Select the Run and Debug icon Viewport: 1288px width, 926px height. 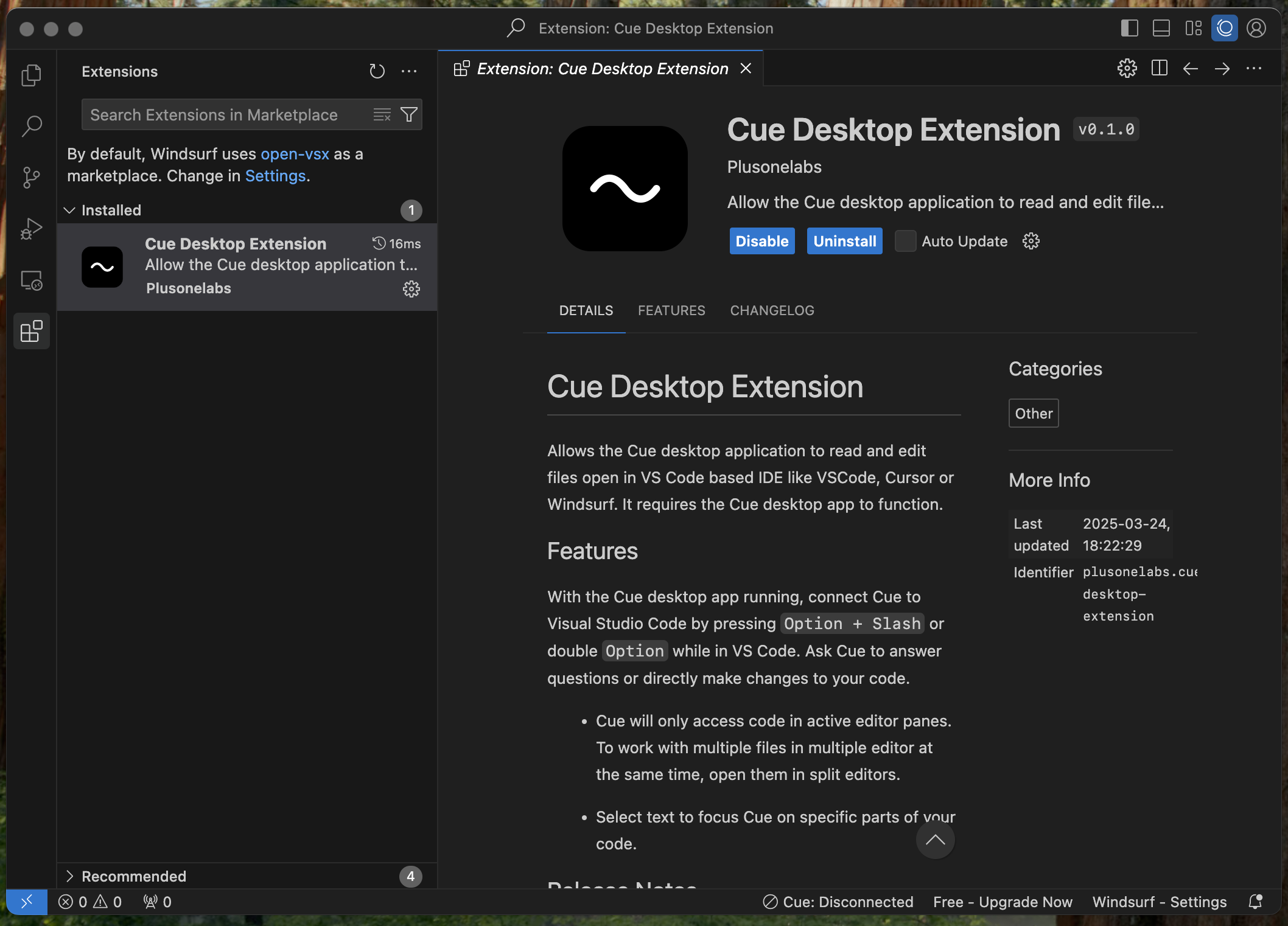click(31, 229)
